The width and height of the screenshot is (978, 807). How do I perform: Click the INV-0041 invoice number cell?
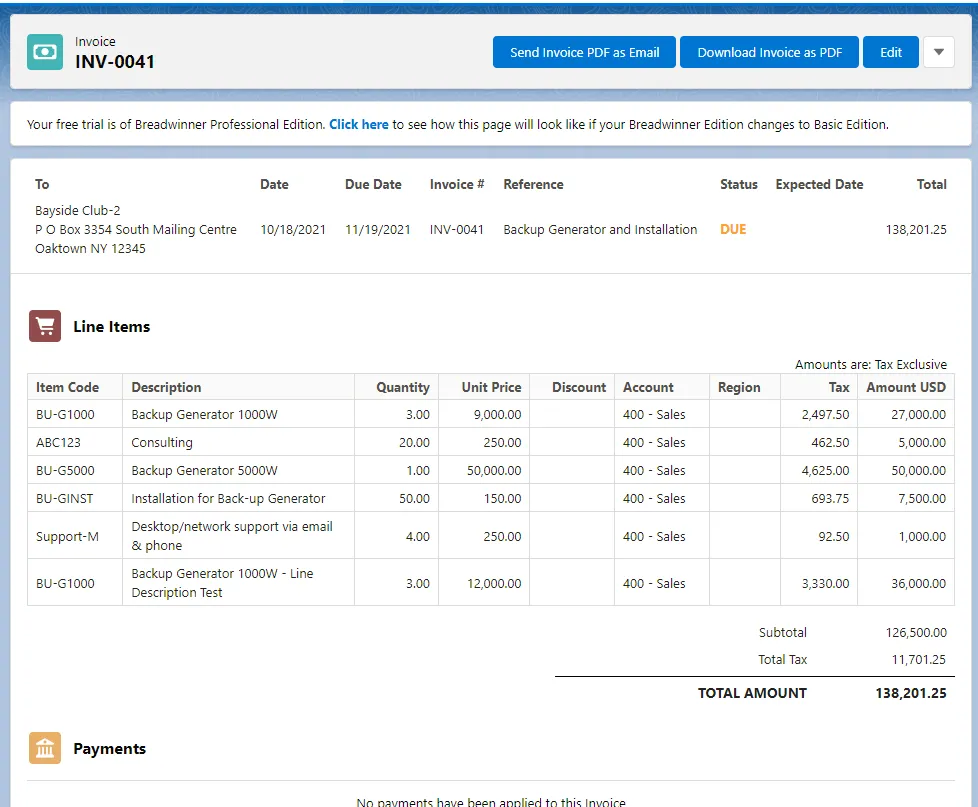point(457,230)
